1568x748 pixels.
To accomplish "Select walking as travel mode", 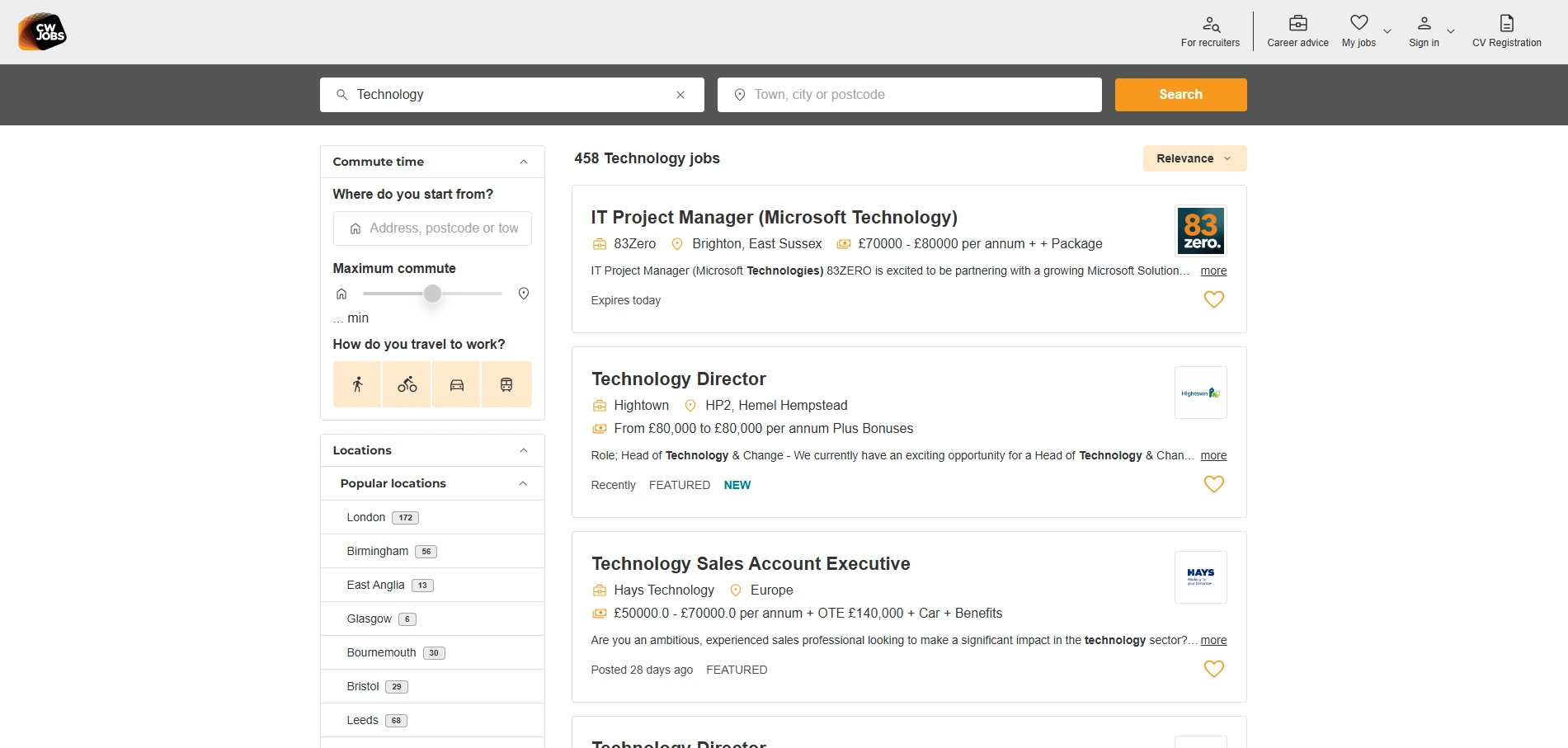I will point(357,384).
